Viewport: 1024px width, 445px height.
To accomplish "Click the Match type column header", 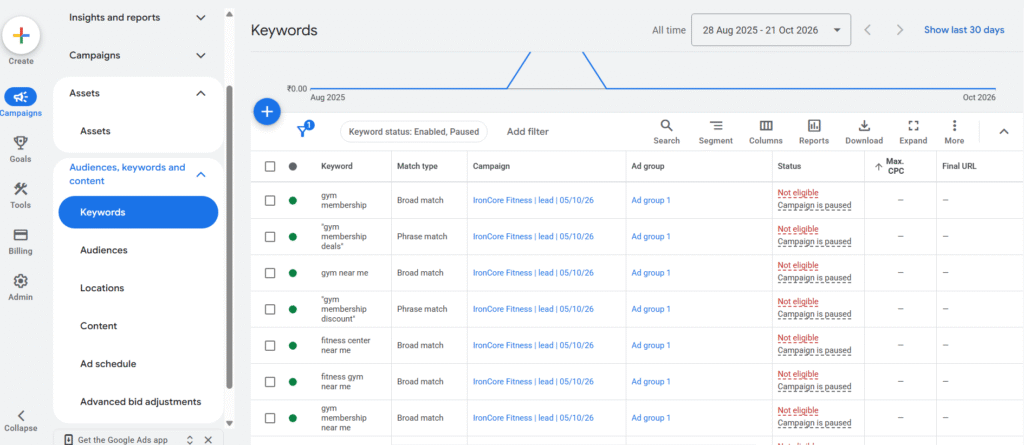I will coord(417,167).
